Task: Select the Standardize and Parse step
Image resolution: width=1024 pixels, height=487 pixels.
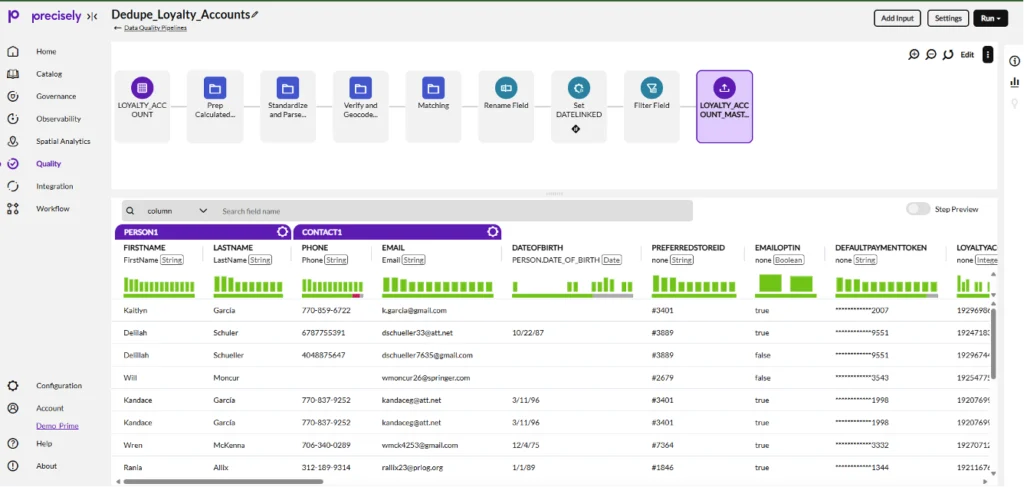Action: [x=288, y=106]
